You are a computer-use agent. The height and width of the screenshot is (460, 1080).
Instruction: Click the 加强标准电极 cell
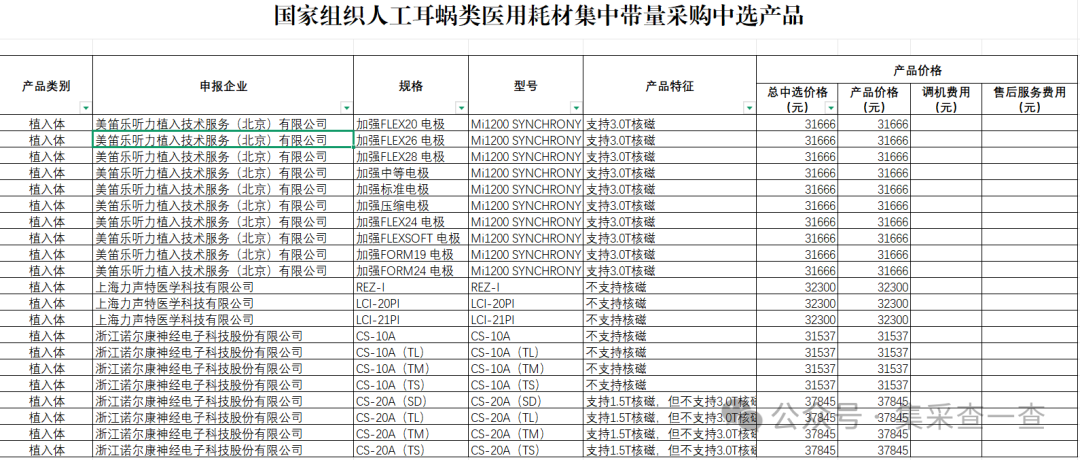(411, 189)
